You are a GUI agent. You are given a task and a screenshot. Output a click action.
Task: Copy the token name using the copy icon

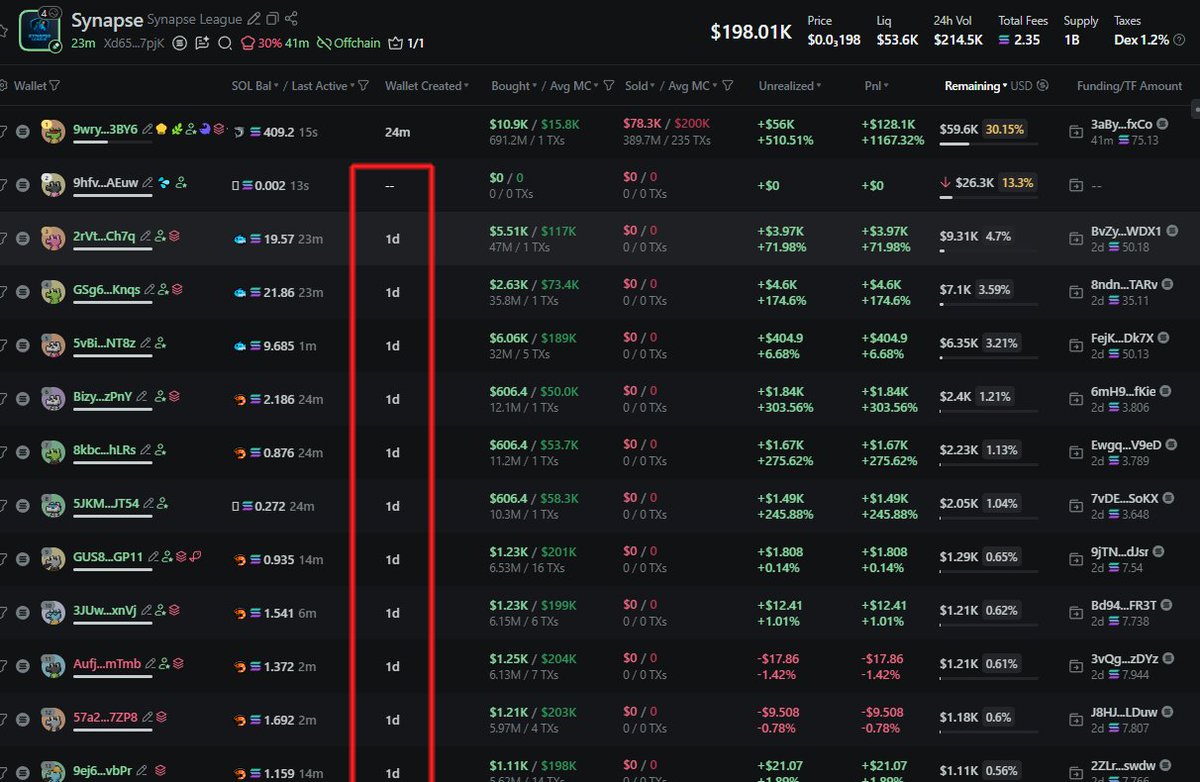(273, 19)
